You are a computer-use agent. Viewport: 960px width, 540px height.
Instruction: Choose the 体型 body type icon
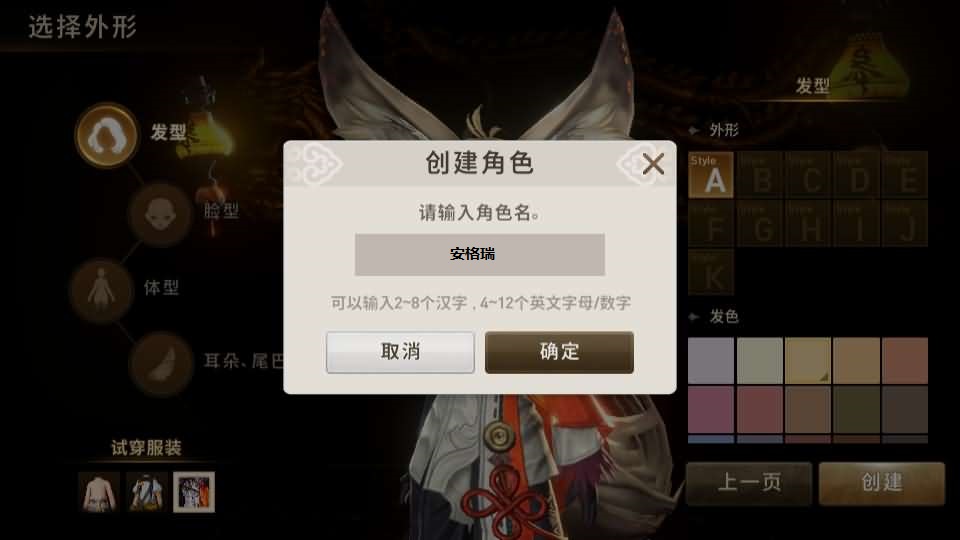102,290
